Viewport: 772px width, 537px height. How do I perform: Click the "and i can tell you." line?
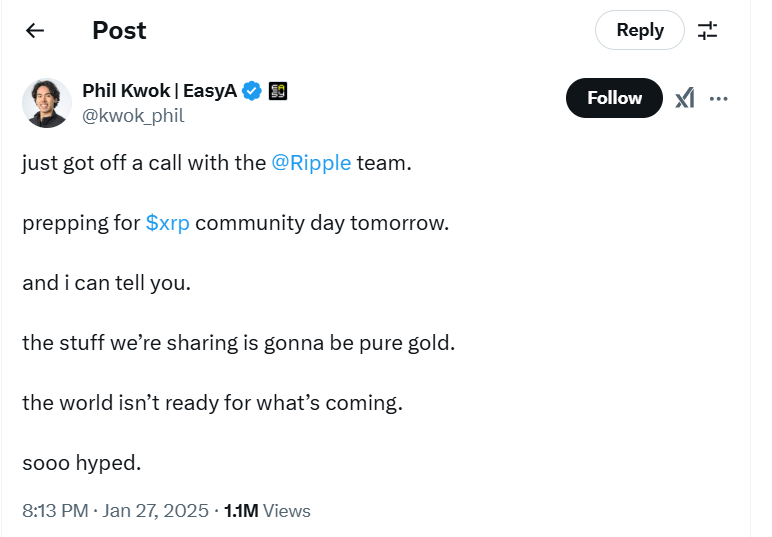(106, 283)
